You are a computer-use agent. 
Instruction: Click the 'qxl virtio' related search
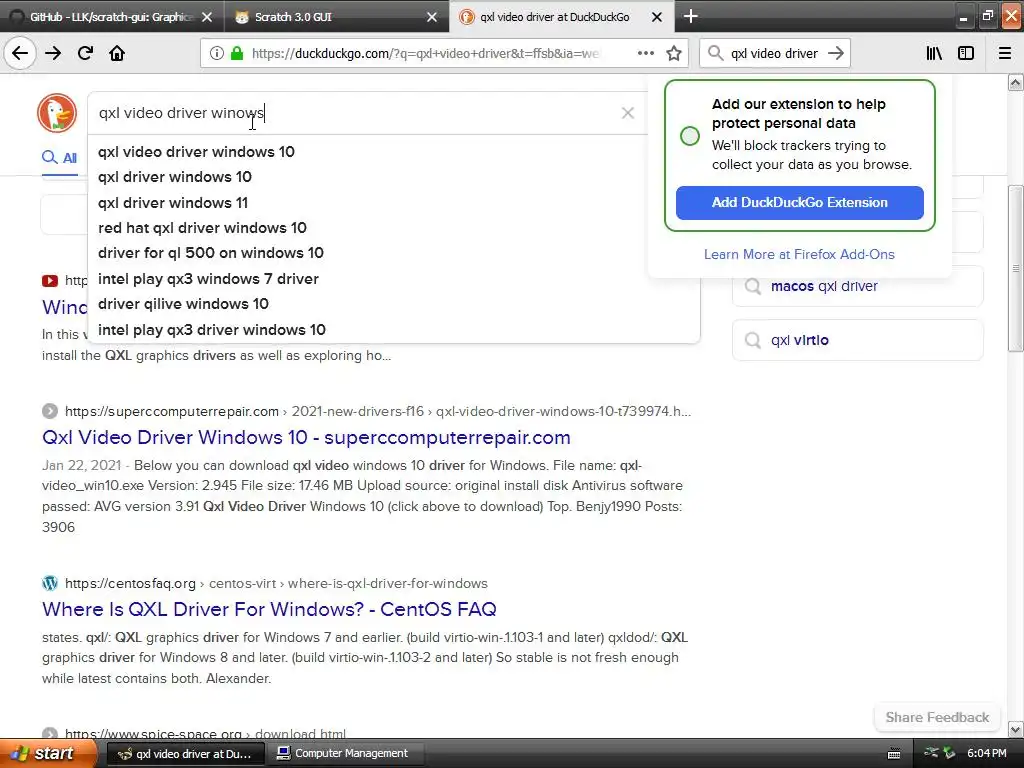tap(857, 340)
